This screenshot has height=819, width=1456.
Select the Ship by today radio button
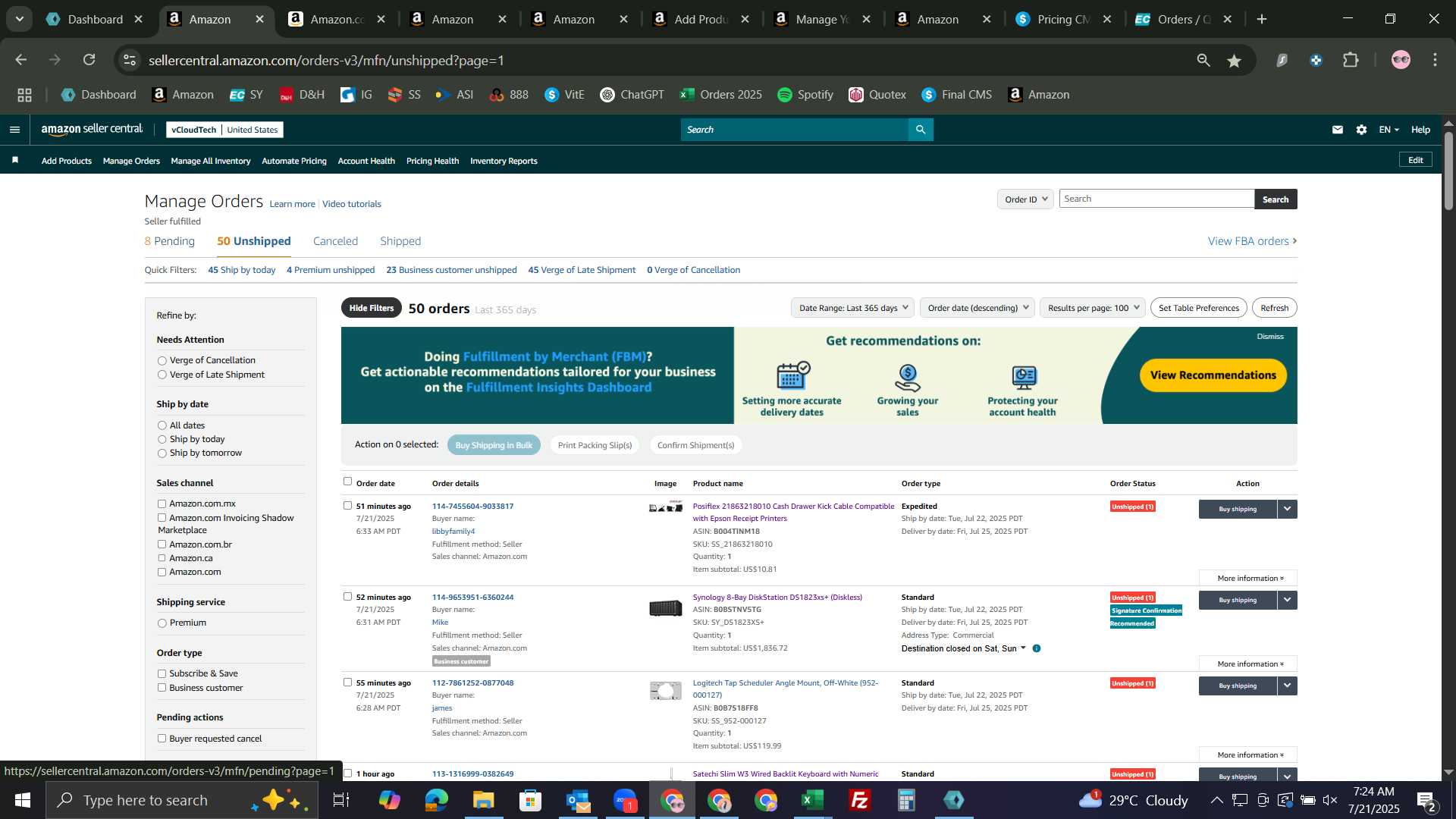162,440
